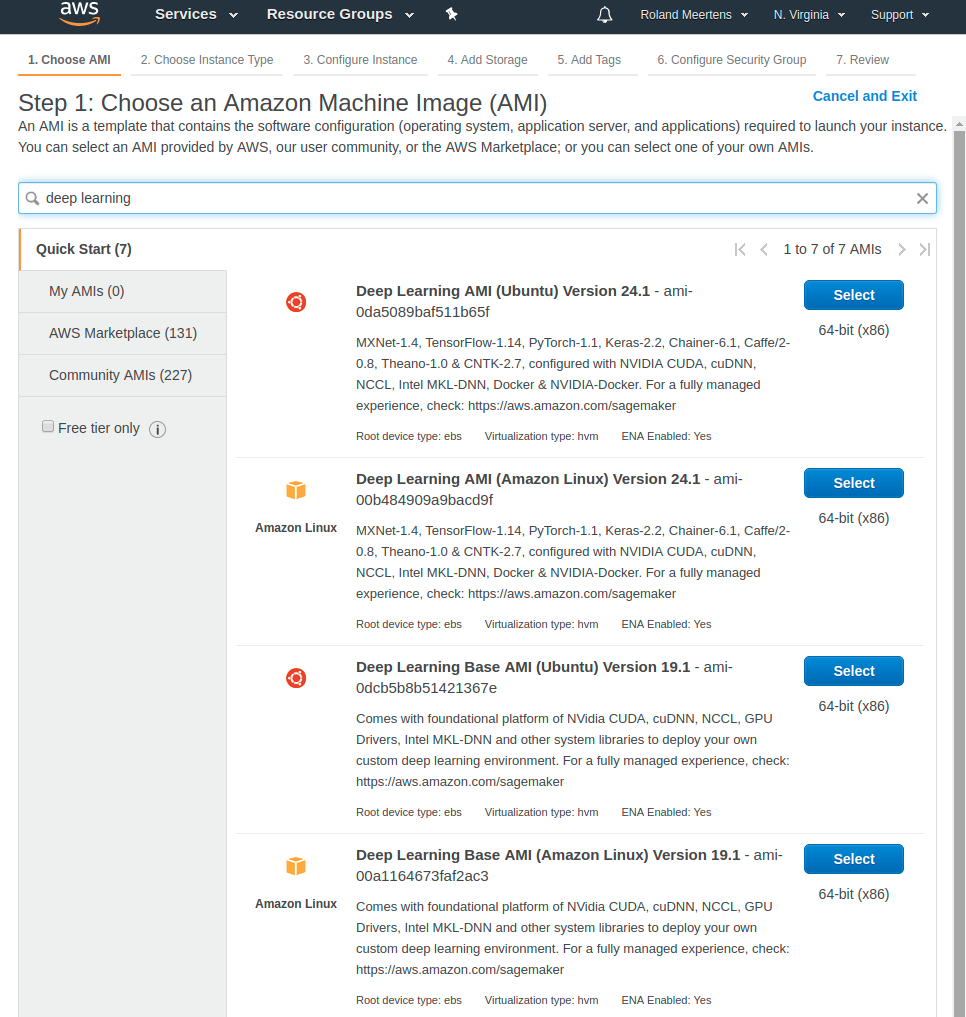This screenshot has width=966, height=1017.
Task: Switch to the Choose Instance Type step
Action: coord(207,60)
